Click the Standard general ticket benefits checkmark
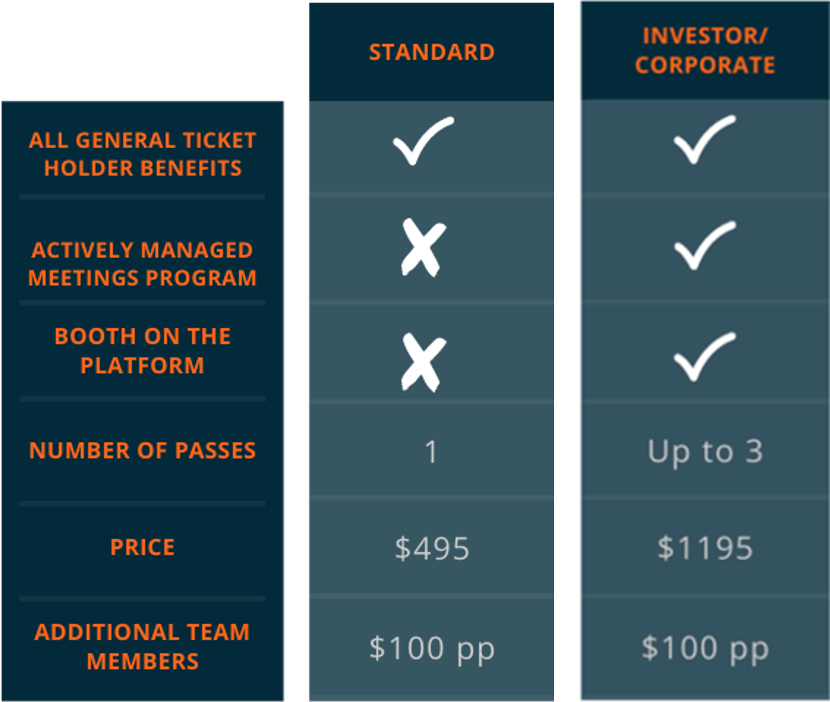 (x=423, y=141)
